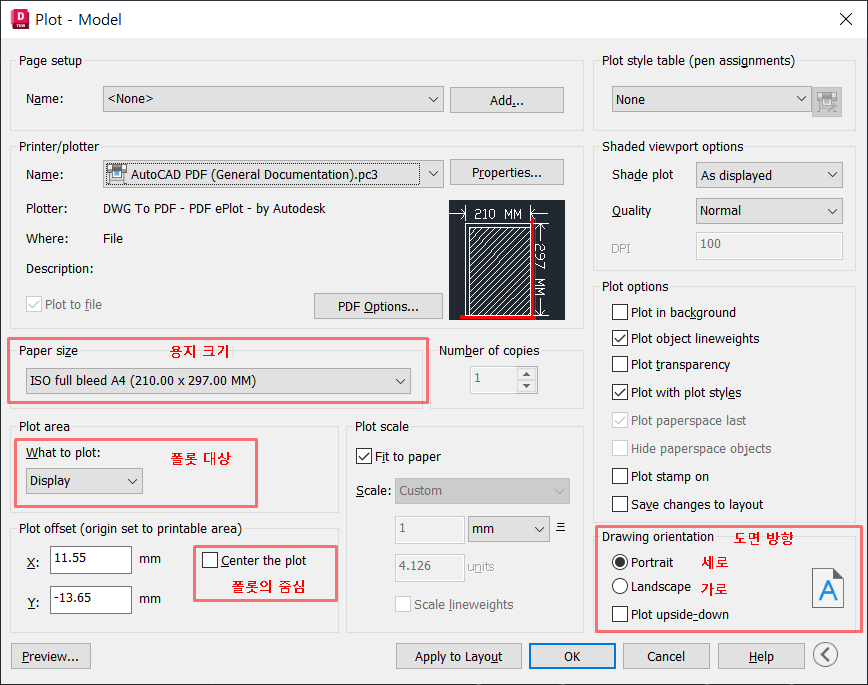Open the Scale Custom dropdown

[482, 491]
